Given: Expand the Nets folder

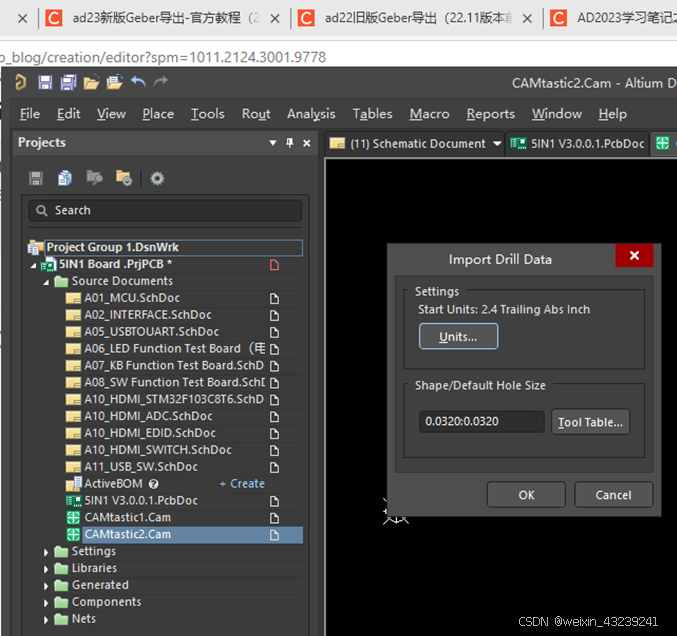Looking at the screenshot, I should click(x=46, y=620).
